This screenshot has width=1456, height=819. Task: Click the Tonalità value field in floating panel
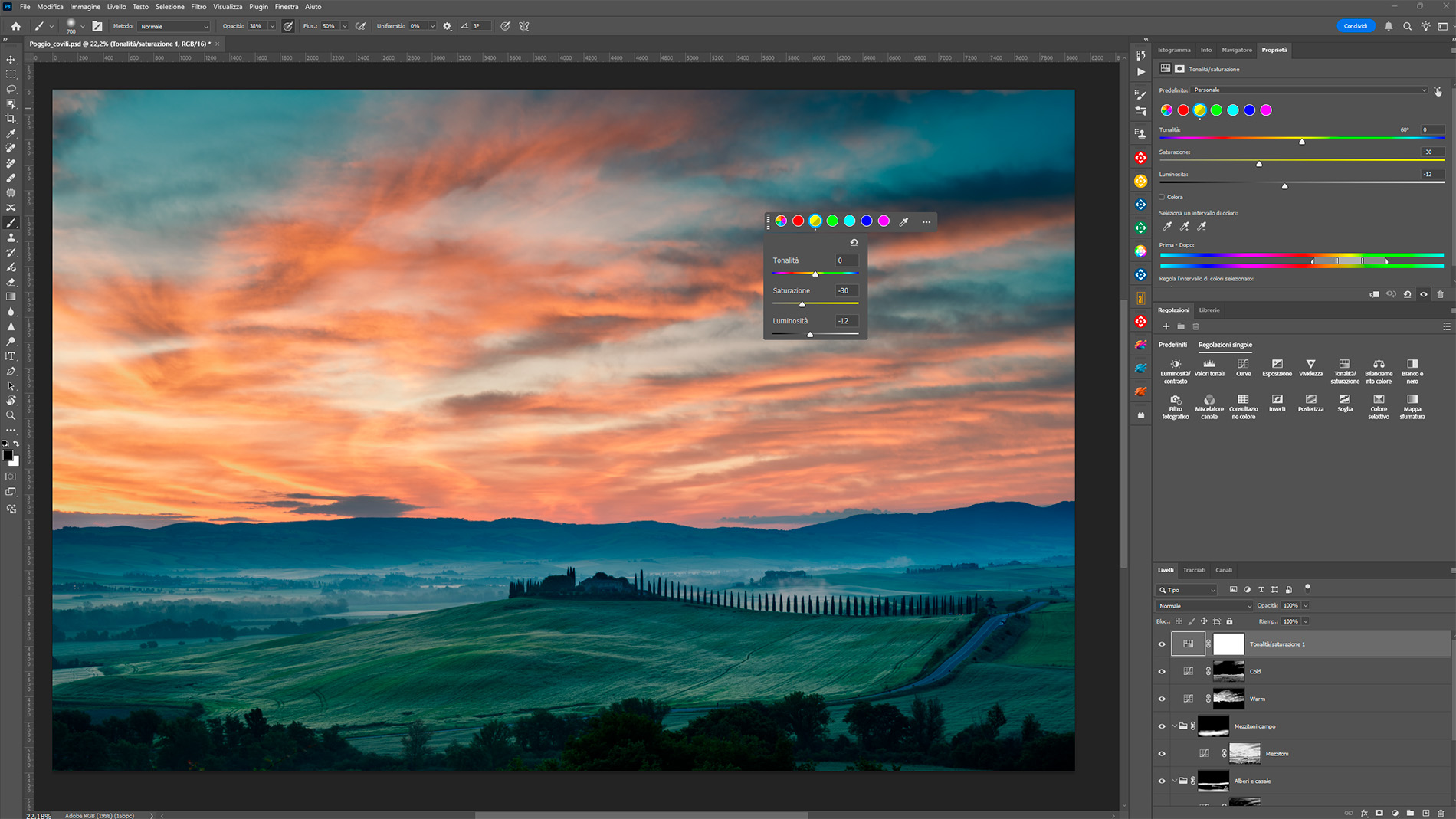pyautogui.click(x=846, y=260)
